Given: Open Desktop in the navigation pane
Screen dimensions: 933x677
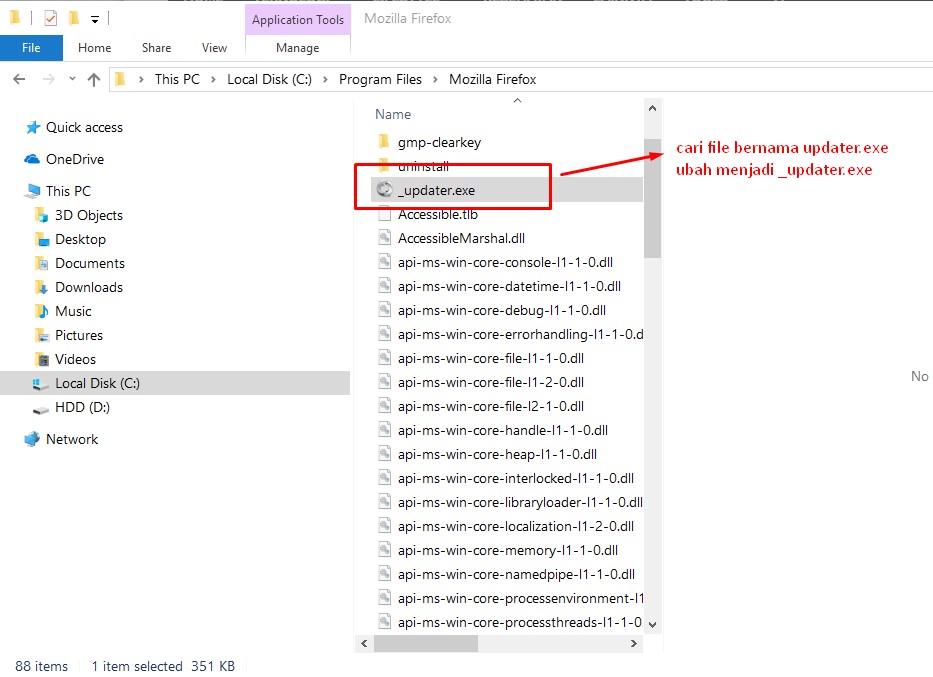Looking at the screenshot, I should click(x=80, y=239).
